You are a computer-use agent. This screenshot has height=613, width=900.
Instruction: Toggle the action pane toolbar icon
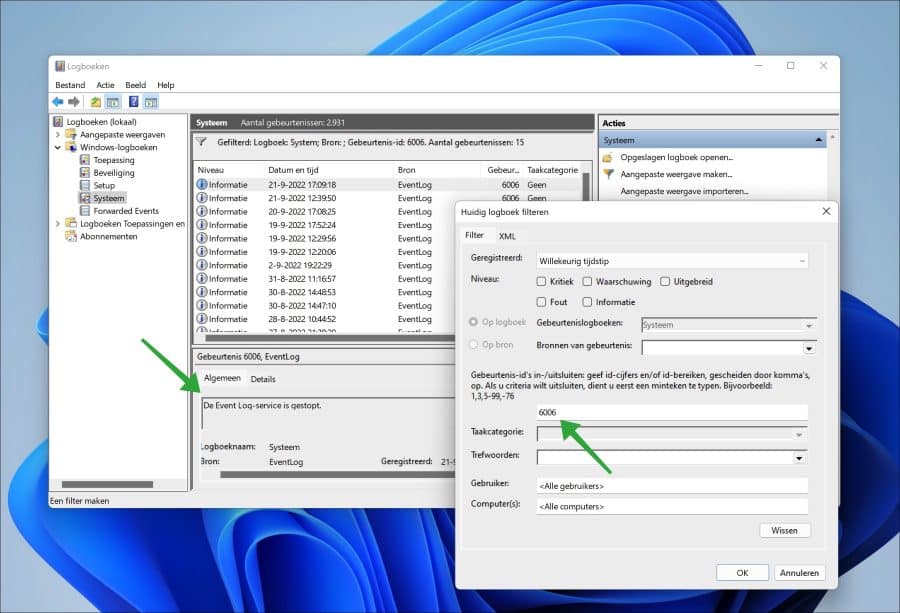point(151,102)
